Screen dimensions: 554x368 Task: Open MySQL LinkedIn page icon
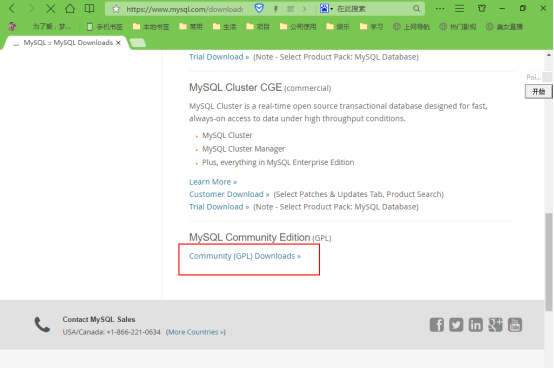[476, 325]
